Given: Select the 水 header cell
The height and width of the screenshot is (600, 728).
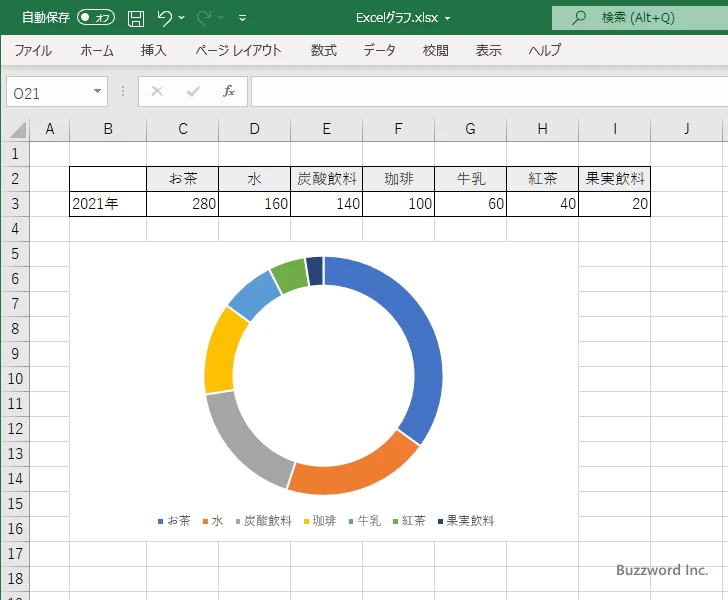Looking at the screenshot, I should click(x=254, y=178).
